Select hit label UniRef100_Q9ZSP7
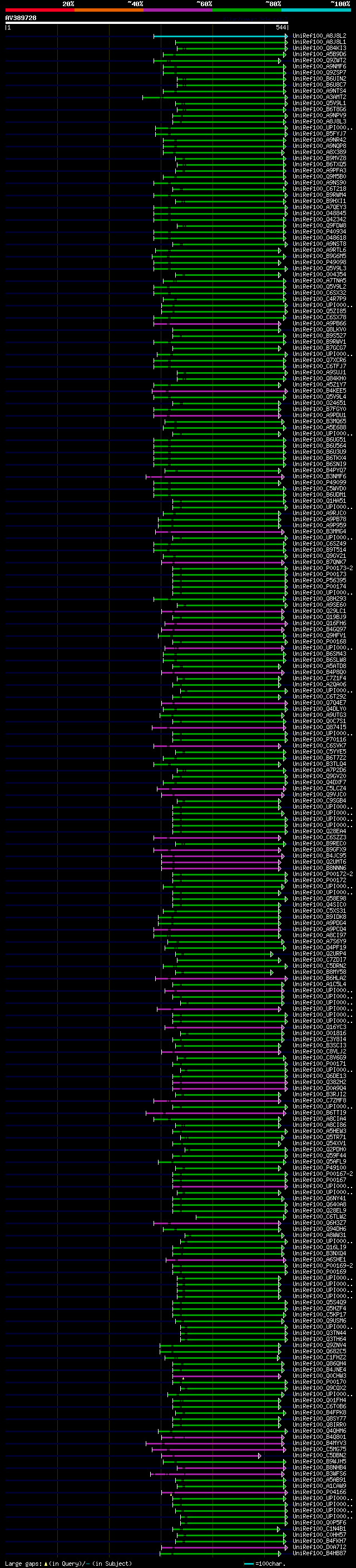The height and width of the screenshot is (1568, 356). tap(319, 72)
